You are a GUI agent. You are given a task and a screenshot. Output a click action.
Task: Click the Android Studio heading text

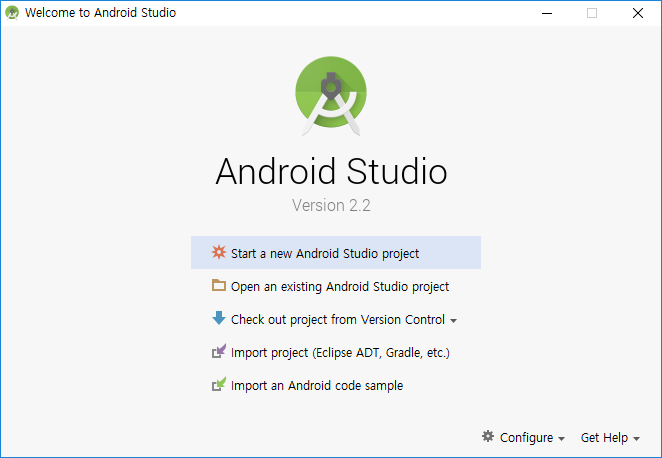point(331,171)
